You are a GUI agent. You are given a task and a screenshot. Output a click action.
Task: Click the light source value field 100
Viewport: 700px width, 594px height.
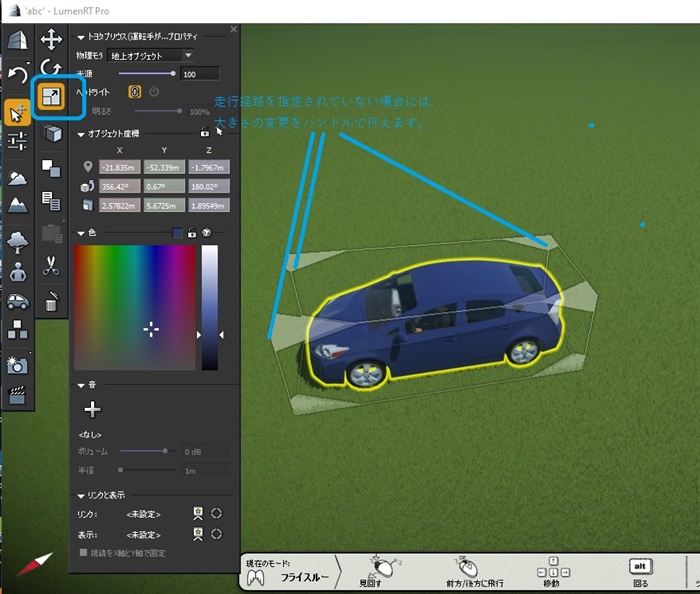200,74
